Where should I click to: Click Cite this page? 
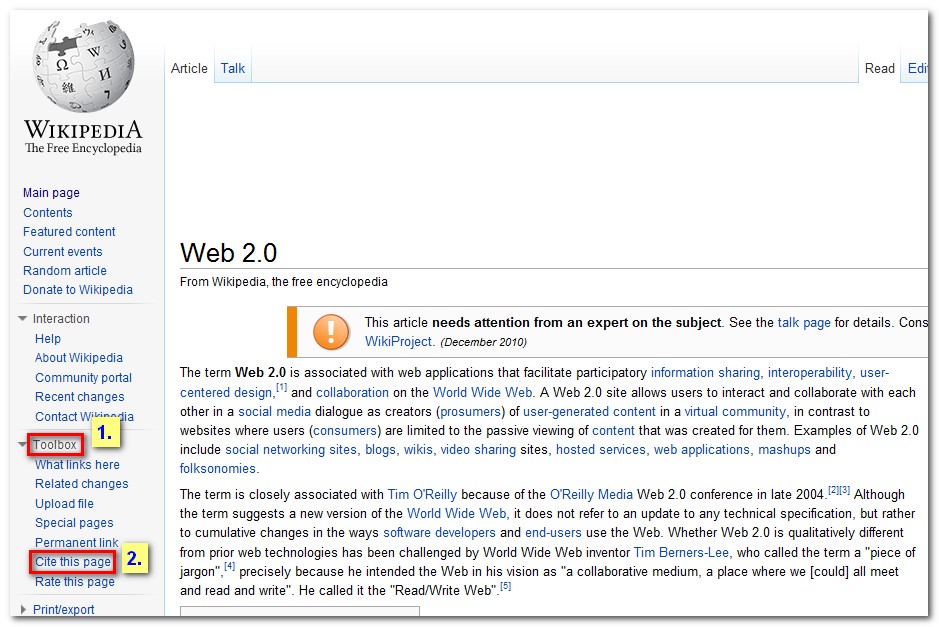(x=73, y=562)
